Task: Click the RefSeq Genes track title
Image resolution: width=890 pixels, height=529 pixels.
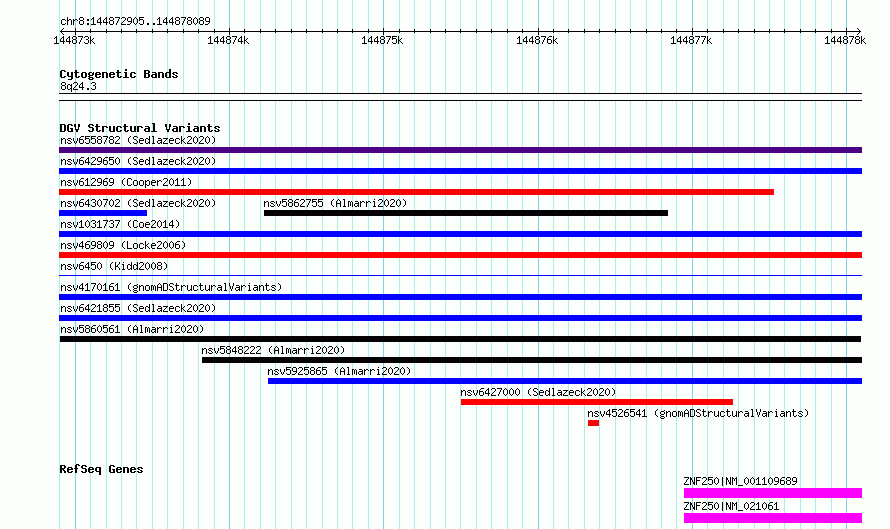Action: 101,469
